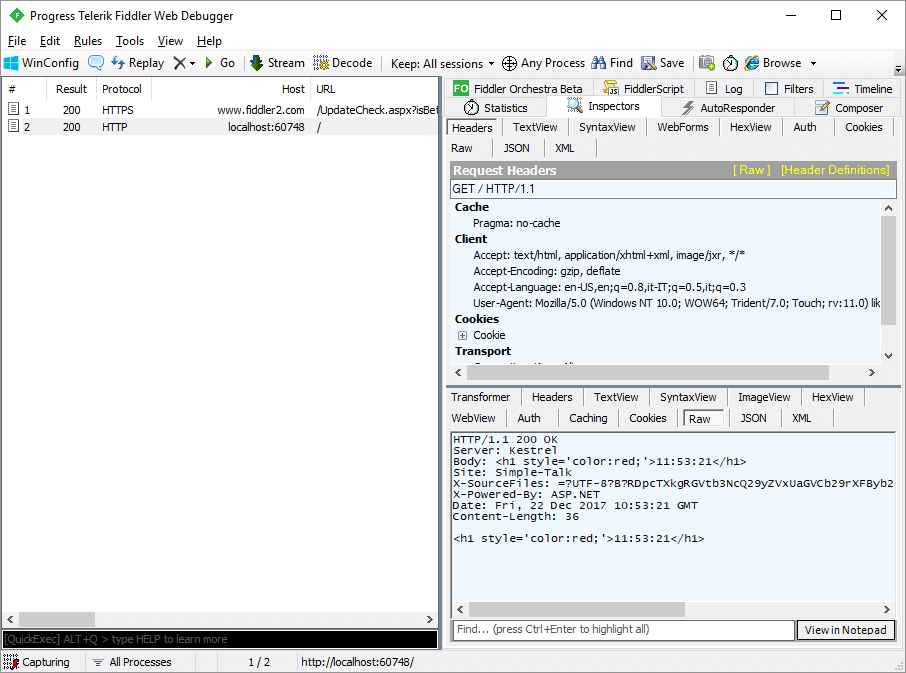Open the response ImageView tab

pyautogui.click(x=764, y=397)
